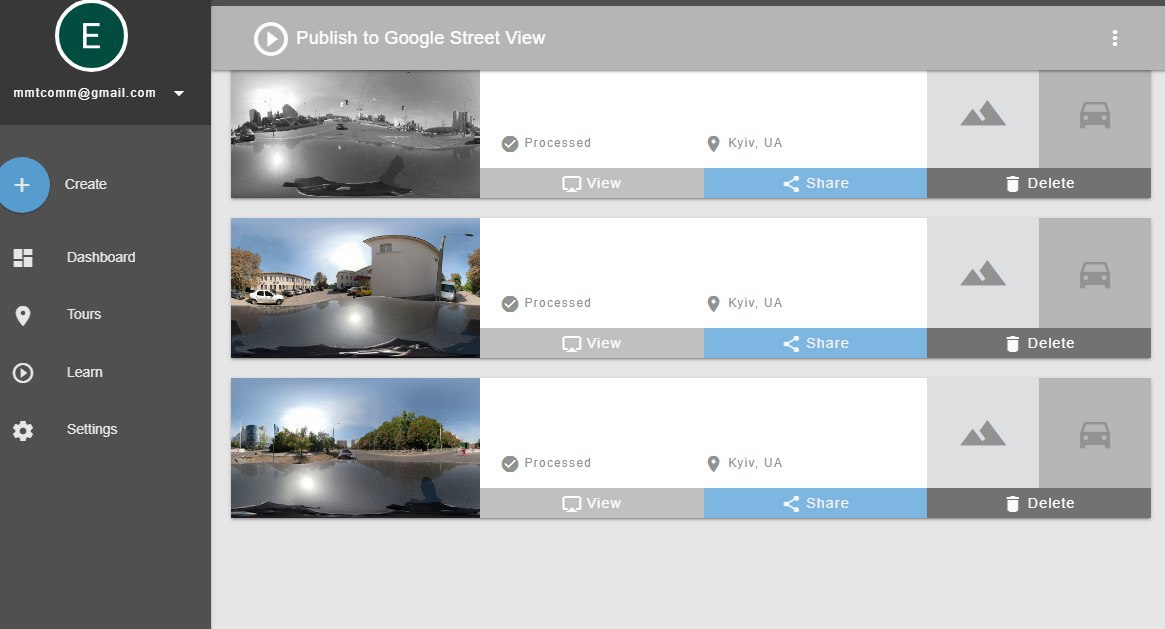Click the mountain icon on the second tour
This screenshot has width=1165, height=629.
(983, 273)
